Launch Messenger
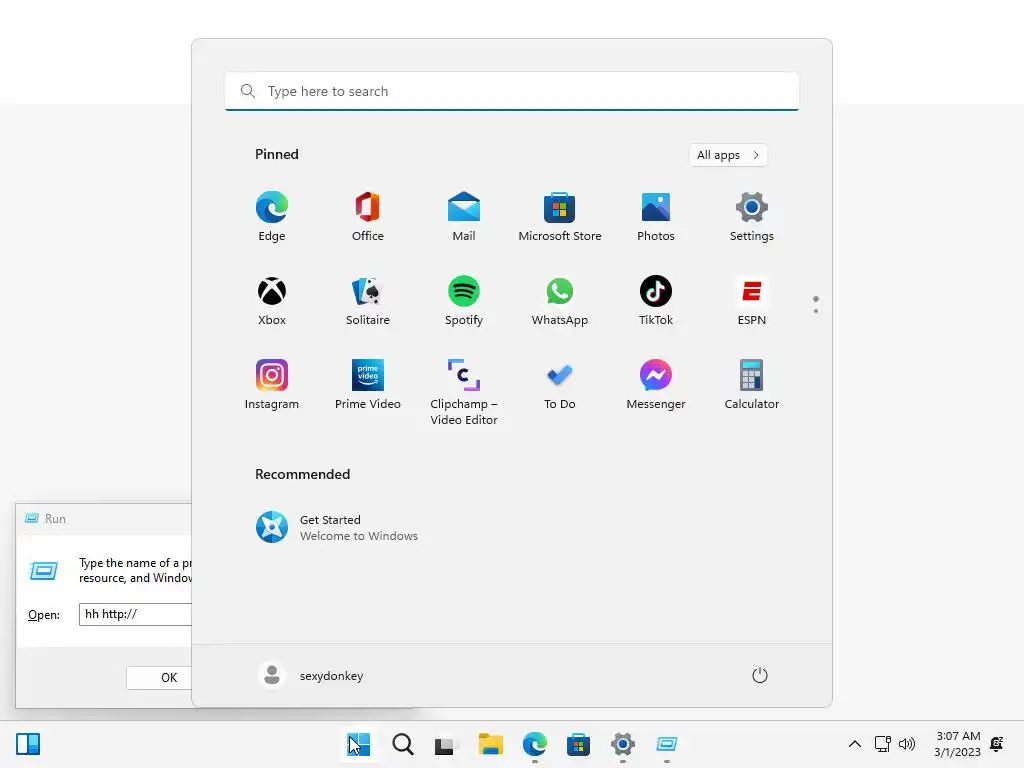1024x768 pixels. point(656,385)
